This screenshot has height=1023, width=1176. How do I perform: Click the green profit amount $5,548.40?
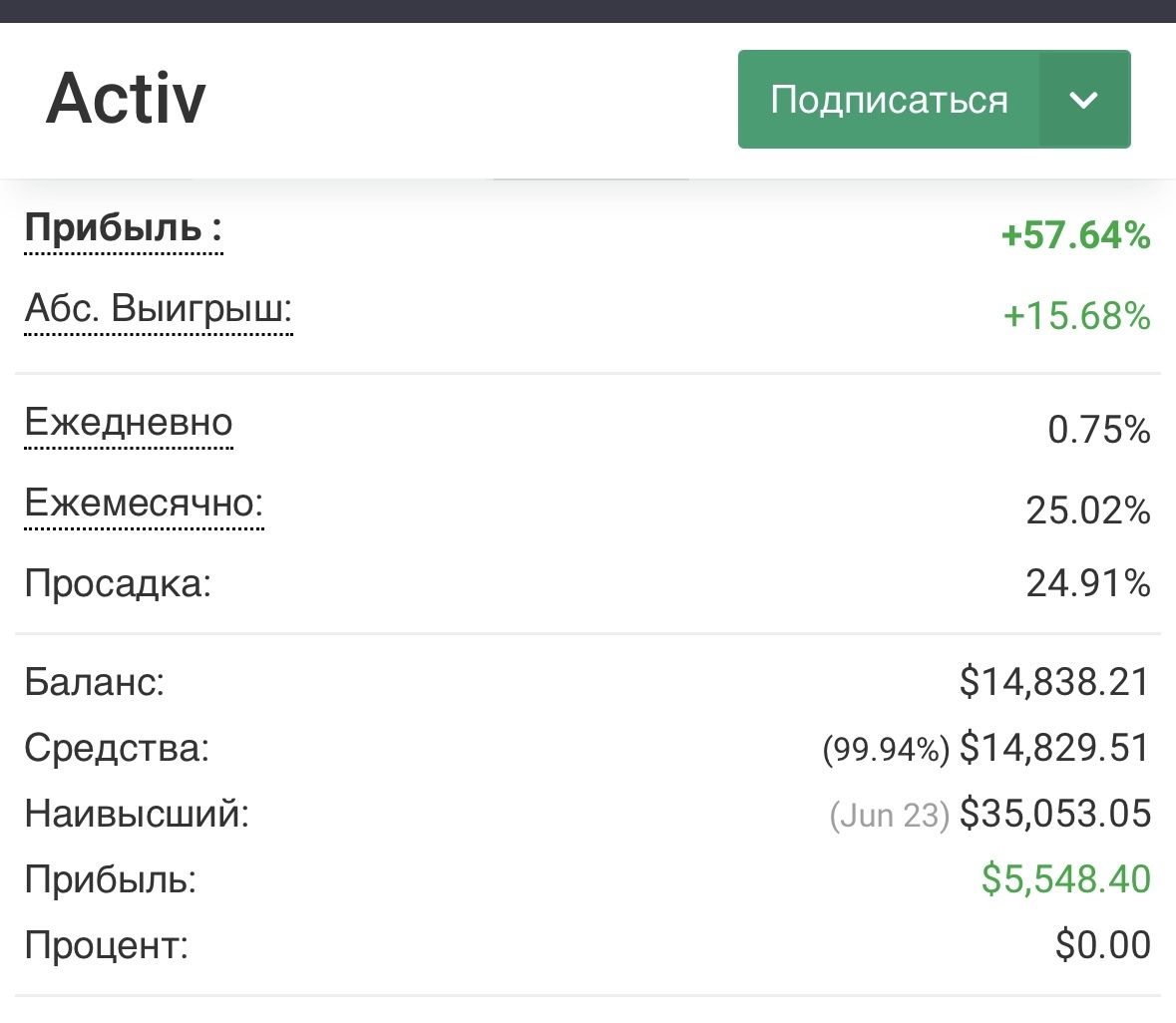point(1065,879)
